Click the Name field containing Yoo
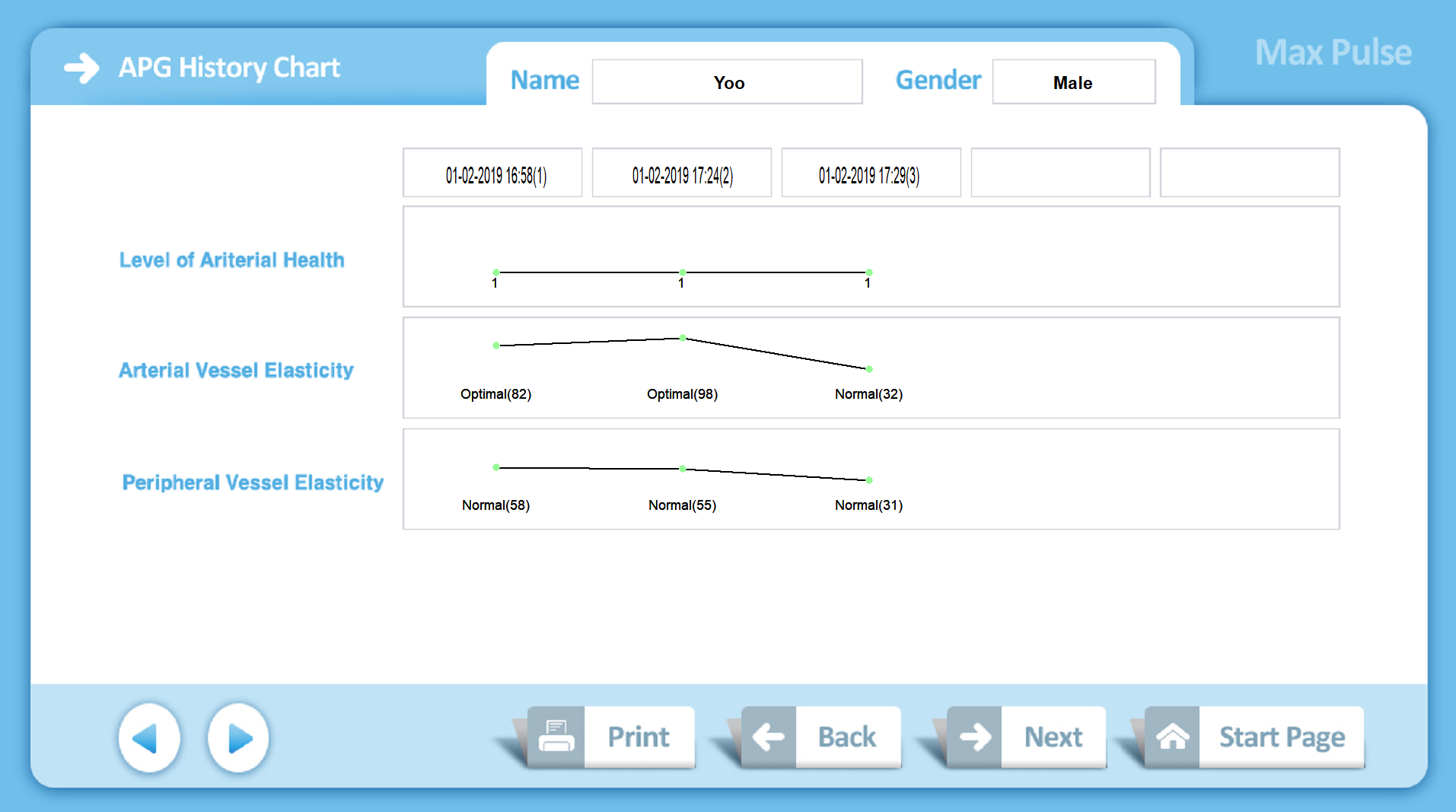 pyautogui.click(x=727, y=82)
